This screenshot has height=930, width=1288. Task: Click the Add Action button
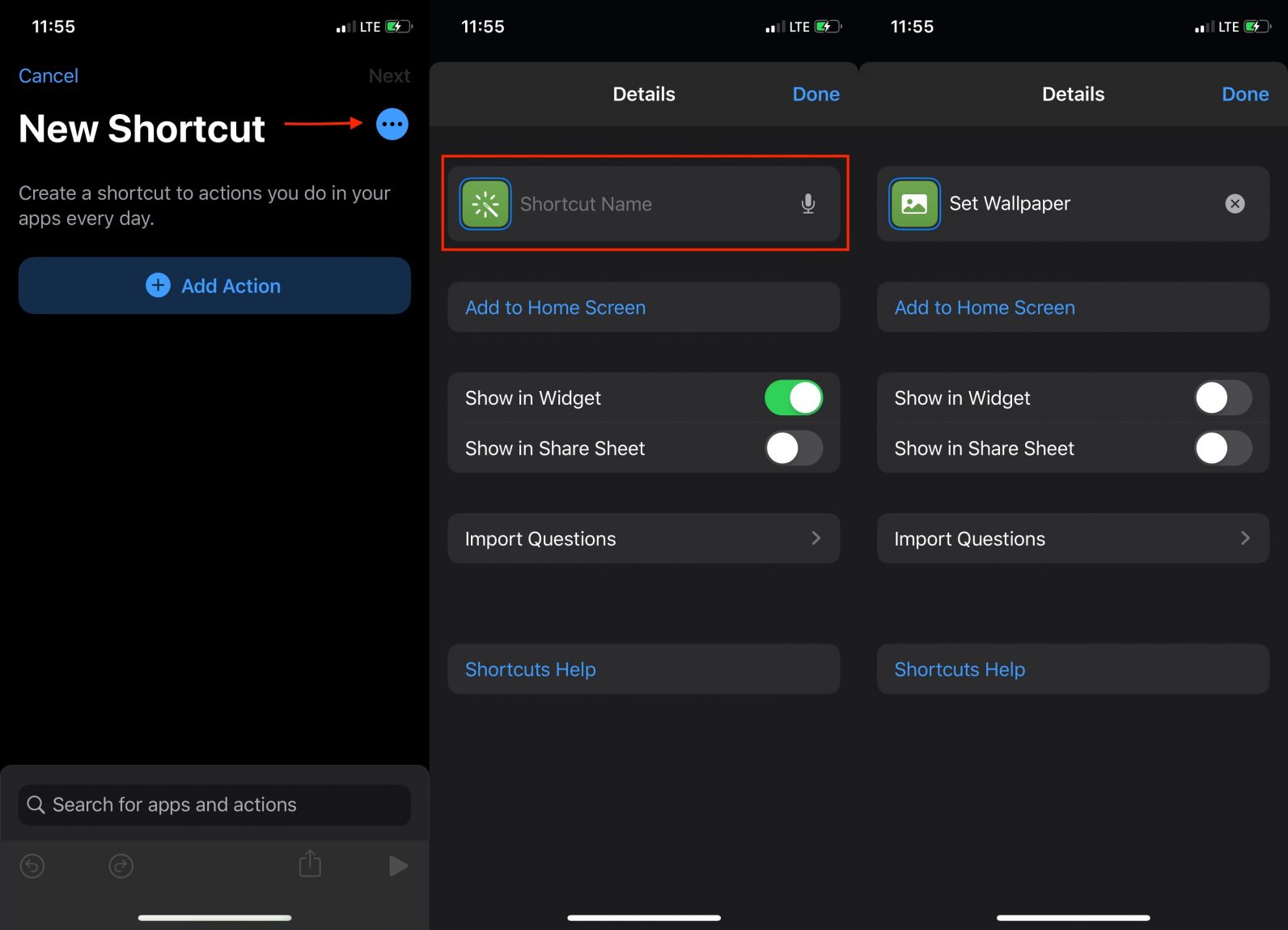(214, 286)
